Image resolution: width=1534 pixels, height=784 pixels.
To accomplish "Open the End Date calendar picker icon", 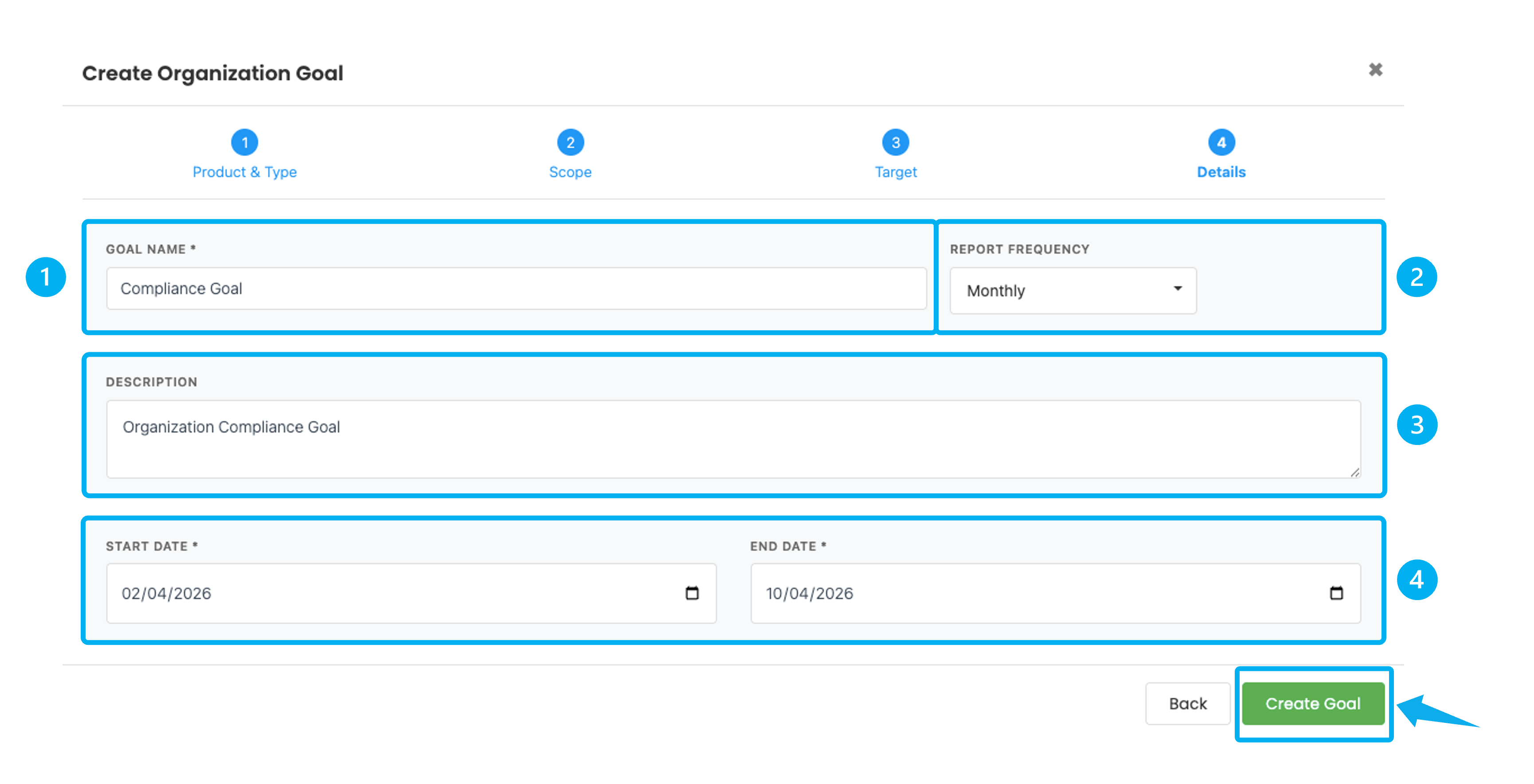I will pos(1336,593).
